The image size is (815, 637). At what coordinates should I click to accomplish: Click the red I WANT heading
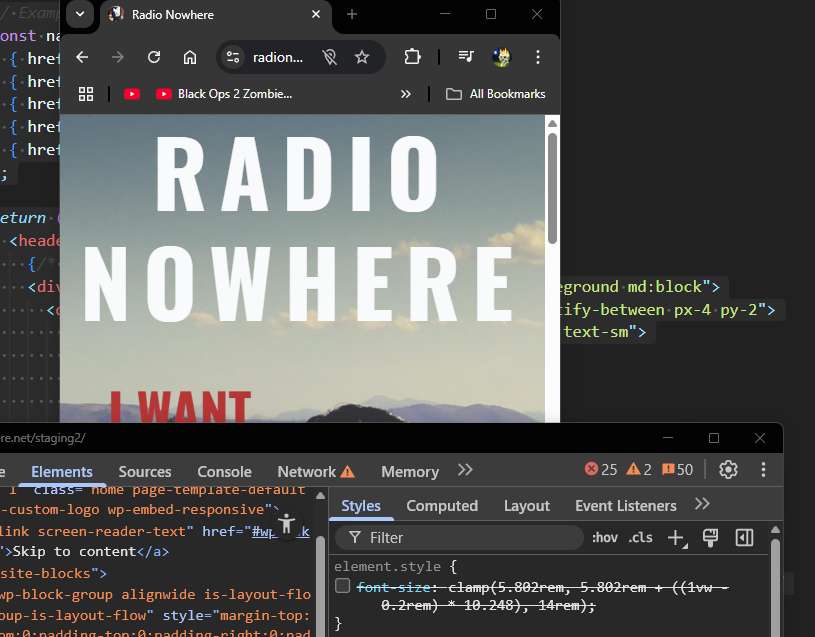180,407
